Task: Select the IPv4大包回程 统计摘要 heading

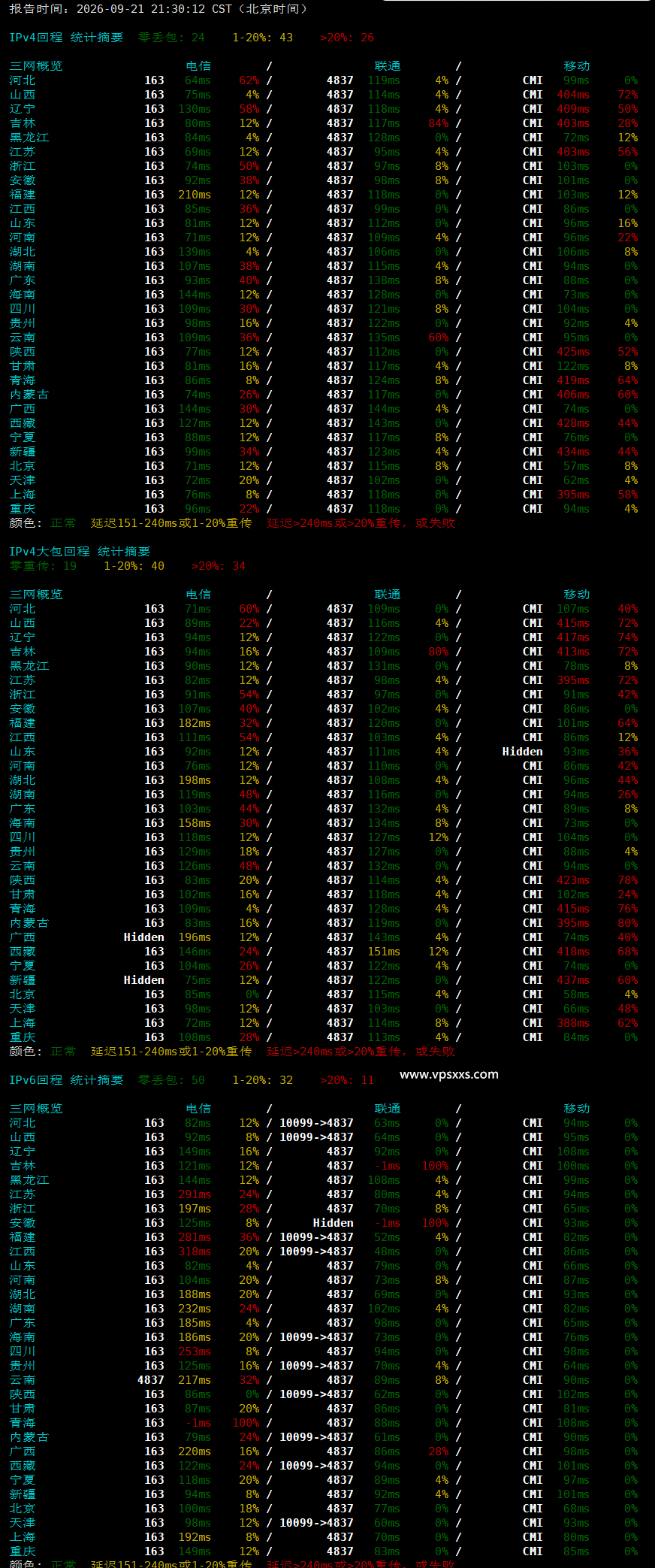Action: click(80, 552)
